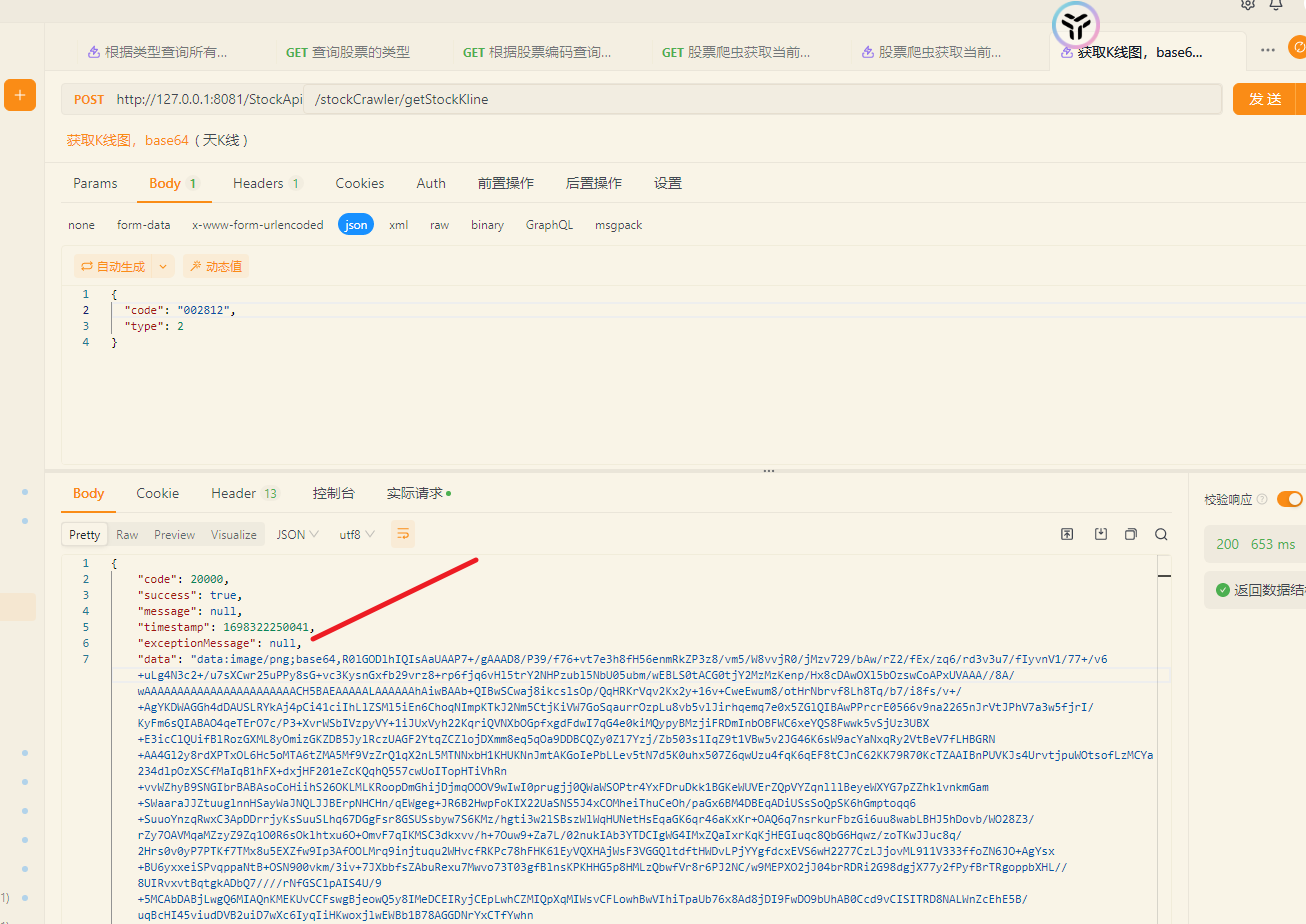Open the 实际请求 tab

[419, 493]
